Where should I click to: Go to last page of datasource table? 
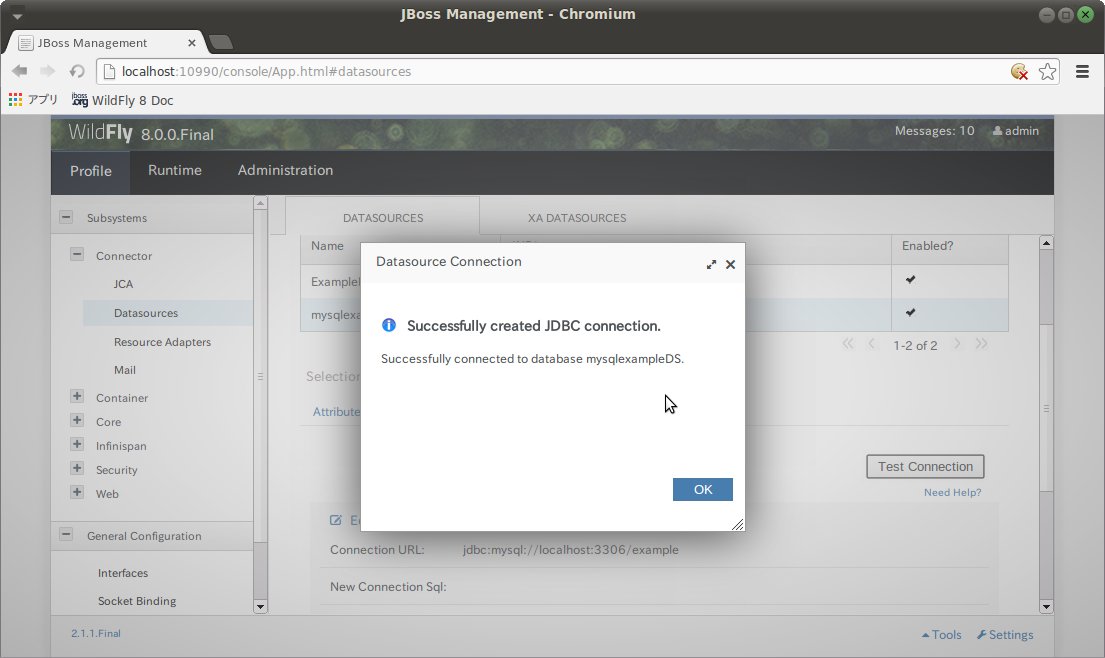[x=981, y=344]
